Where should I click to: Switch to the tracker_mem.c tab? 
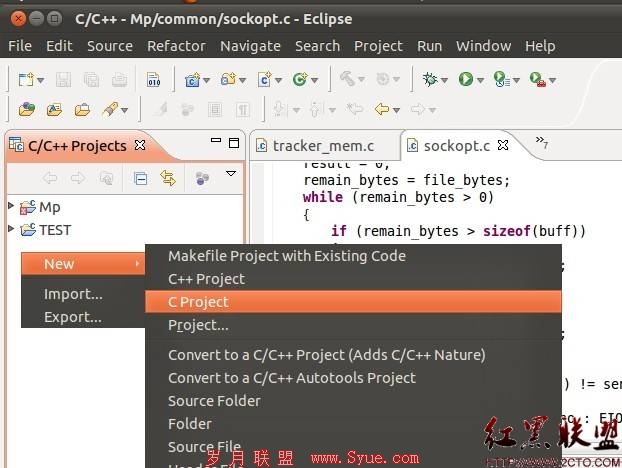[323, 146]
